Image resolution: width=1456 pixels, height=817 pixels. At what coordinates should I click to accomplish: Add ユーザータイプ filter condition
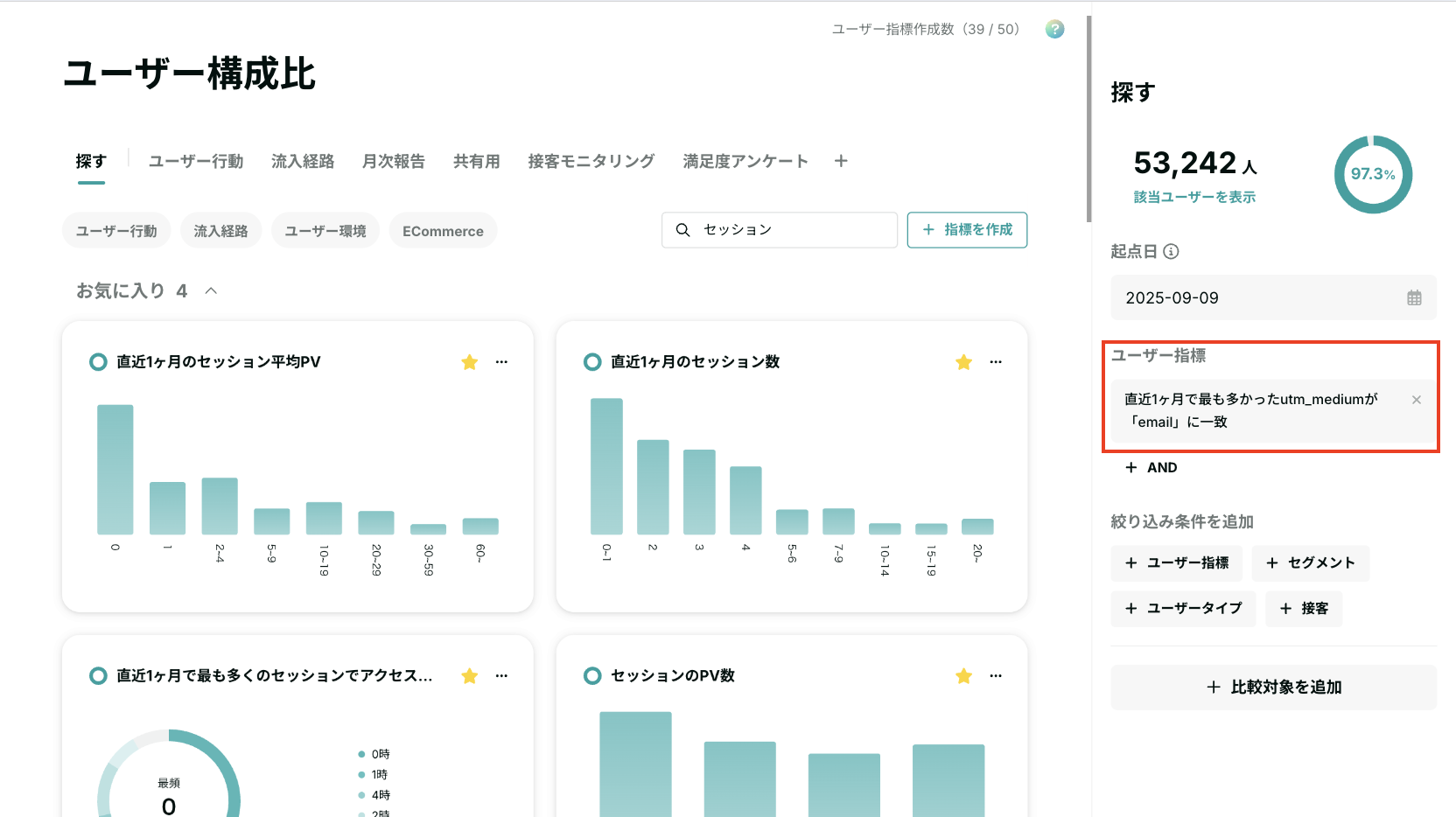[1183, 609]
